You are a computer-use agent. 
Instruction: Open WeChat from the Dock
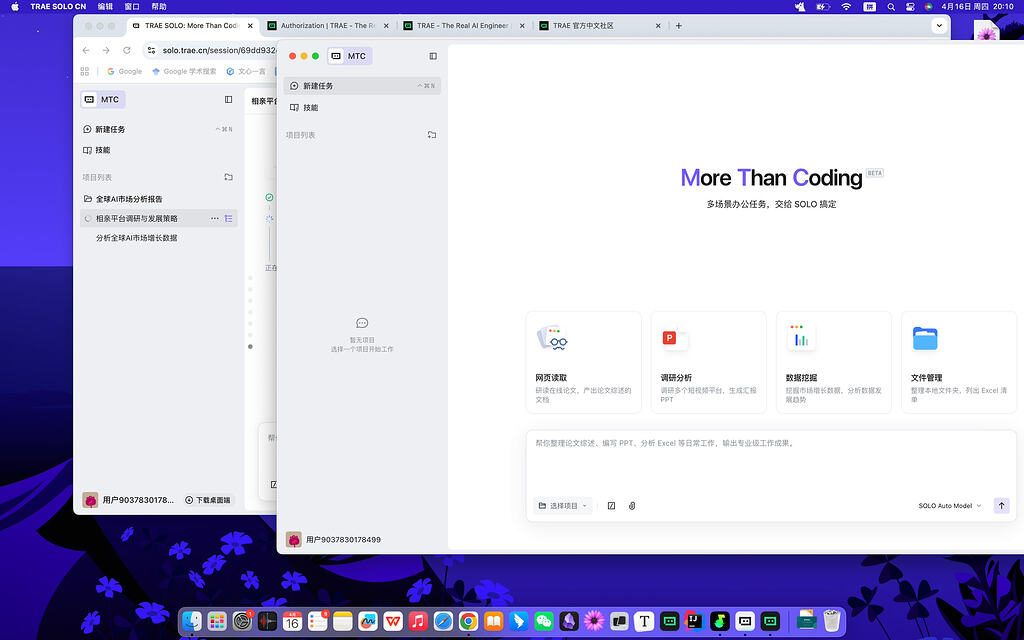pyautogui.click(x=543, y=620)
